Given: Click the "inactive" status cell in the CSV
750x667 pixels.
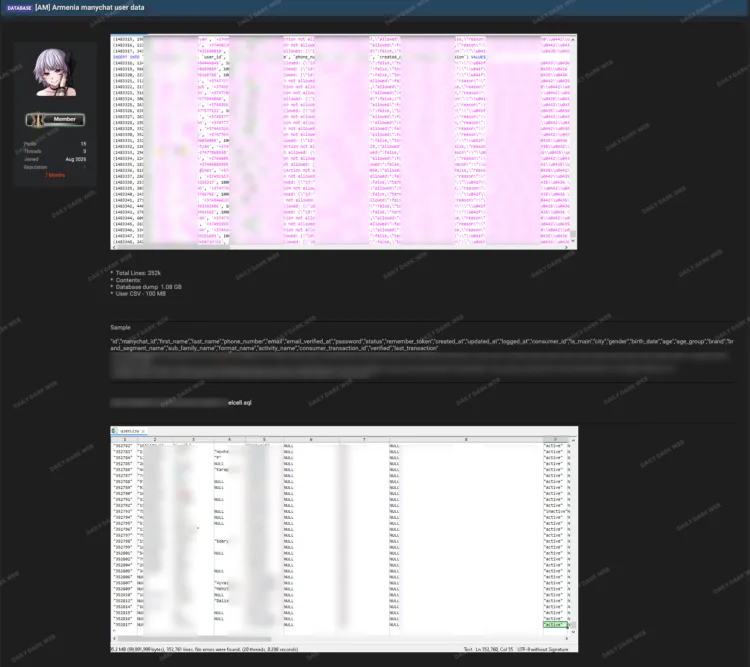Looking at the screenshot, I should (555, 511).
